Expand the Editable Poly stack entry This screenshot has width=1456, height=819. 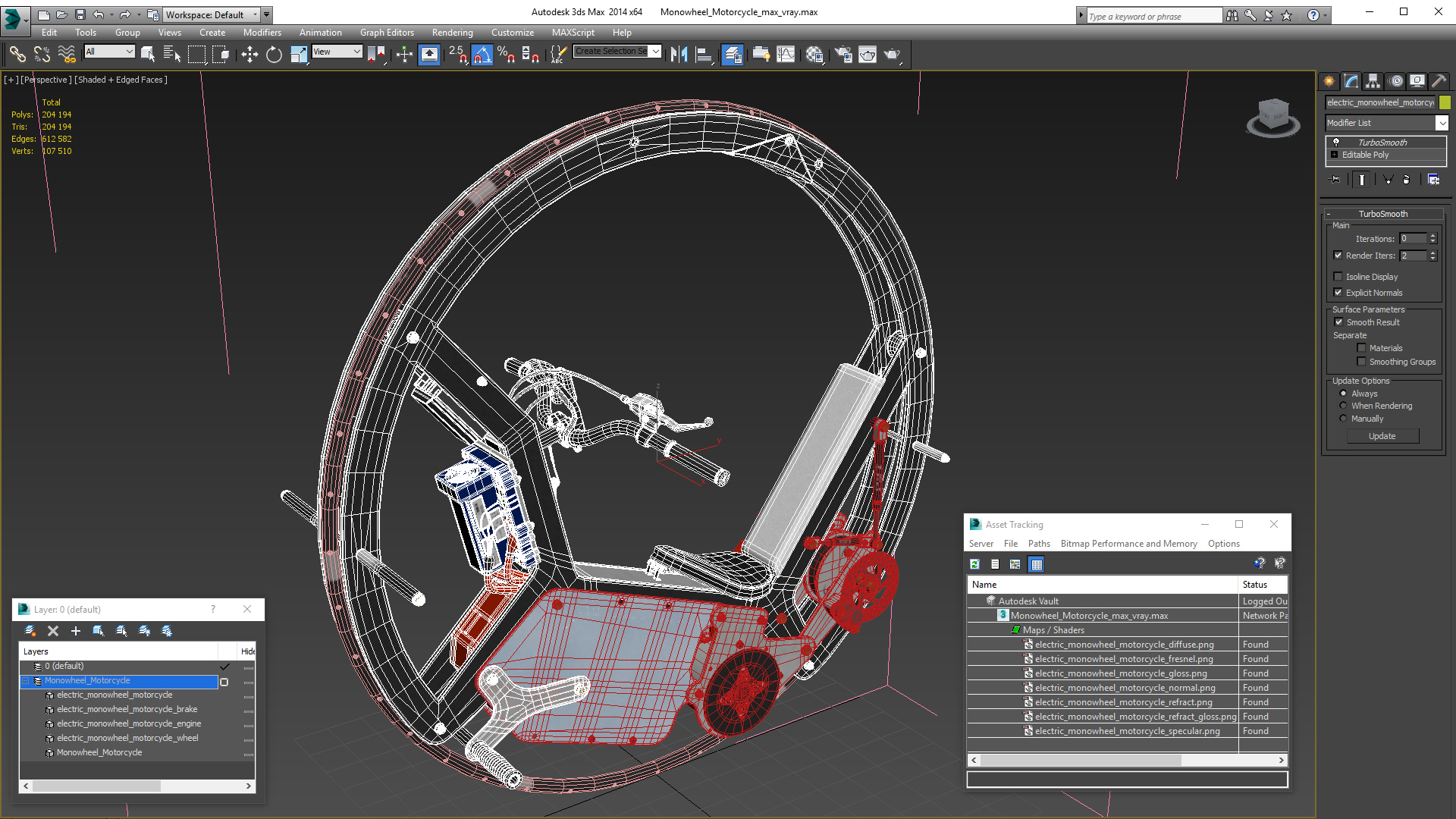coord(1334,155)
